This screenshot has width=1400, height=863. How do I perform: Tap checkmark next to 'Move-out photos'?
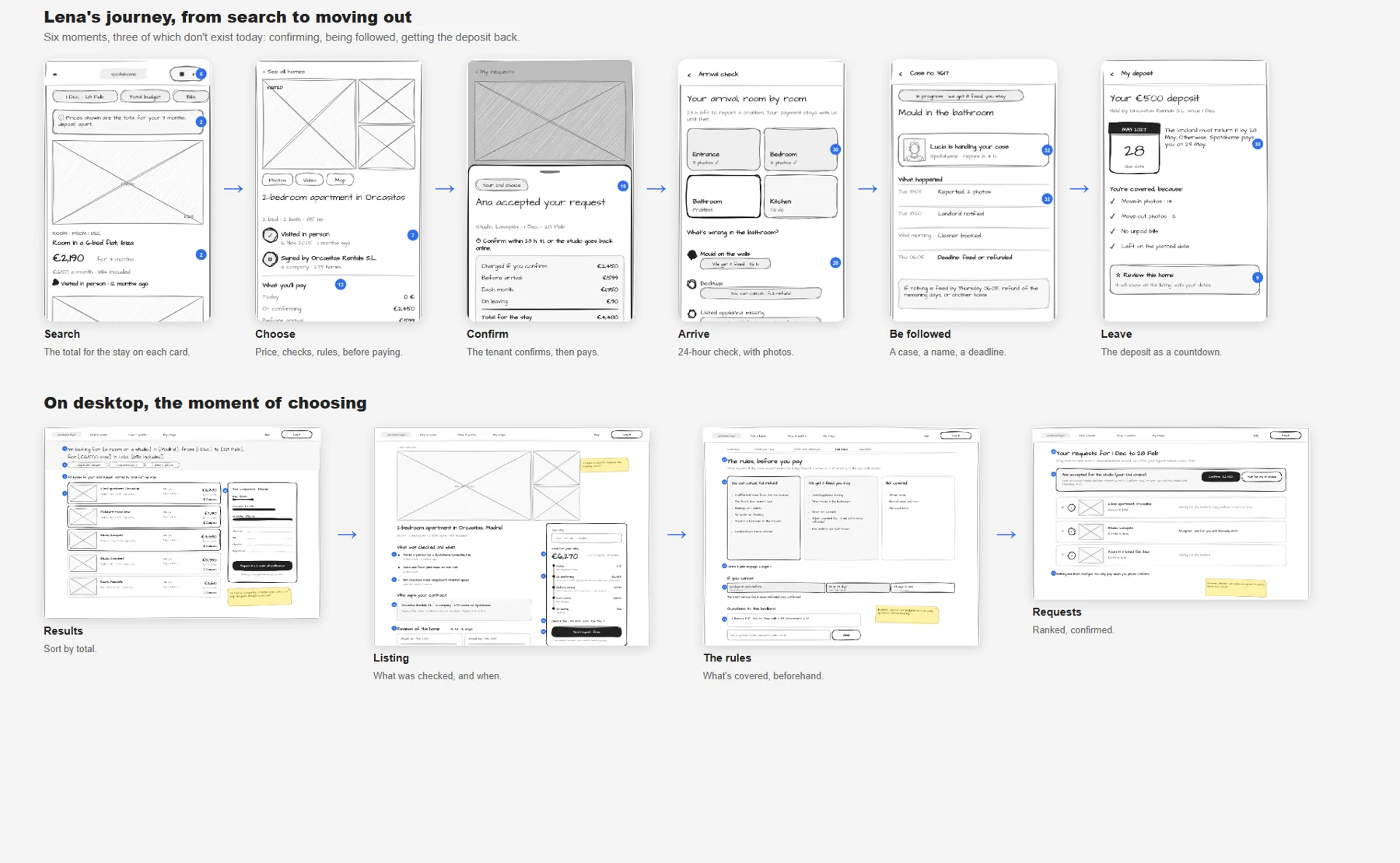pyautogui.click(x=1113, y=216)
